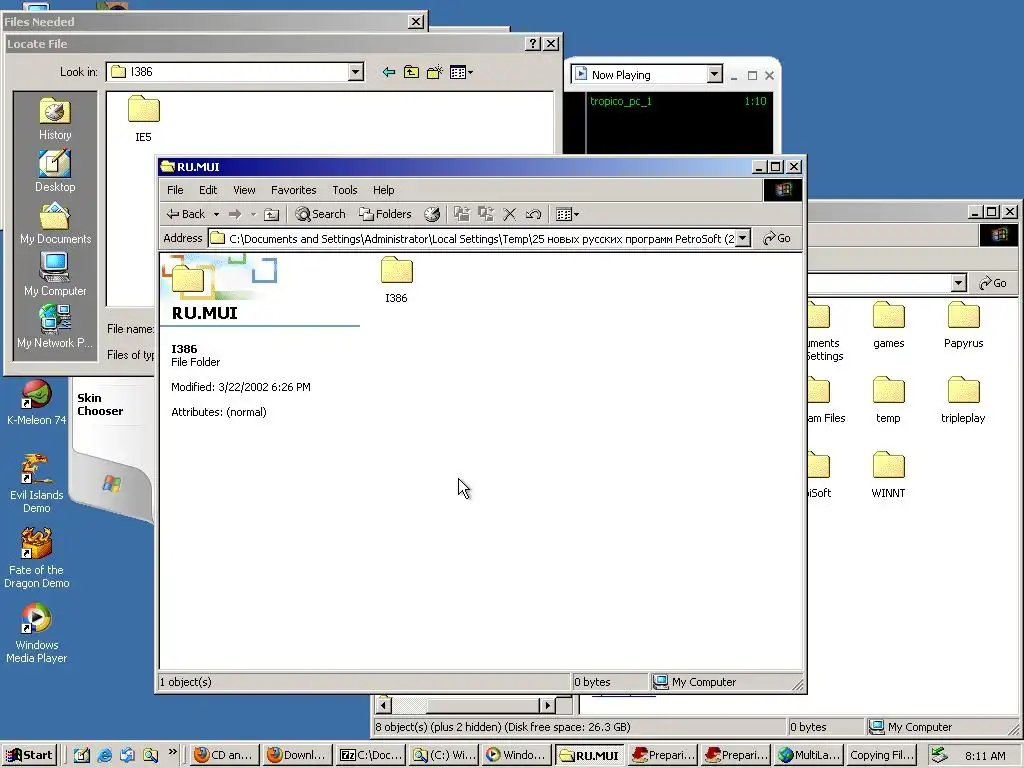Viewport: 1024px width, 768px height.
Task: Click the Delete toolbar icon
Action: click(x=509, y=214)
